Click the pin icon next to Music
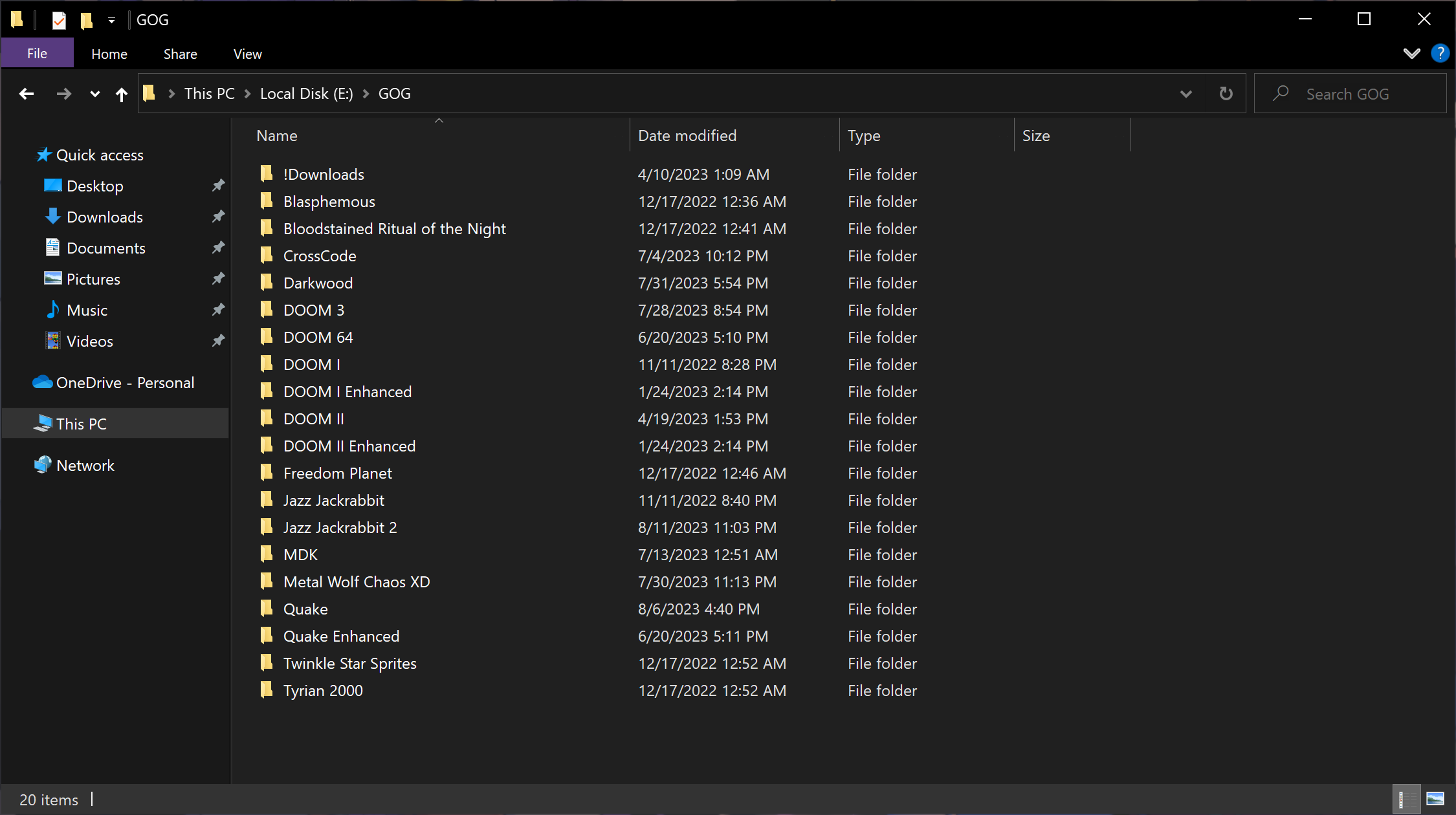 219,310
